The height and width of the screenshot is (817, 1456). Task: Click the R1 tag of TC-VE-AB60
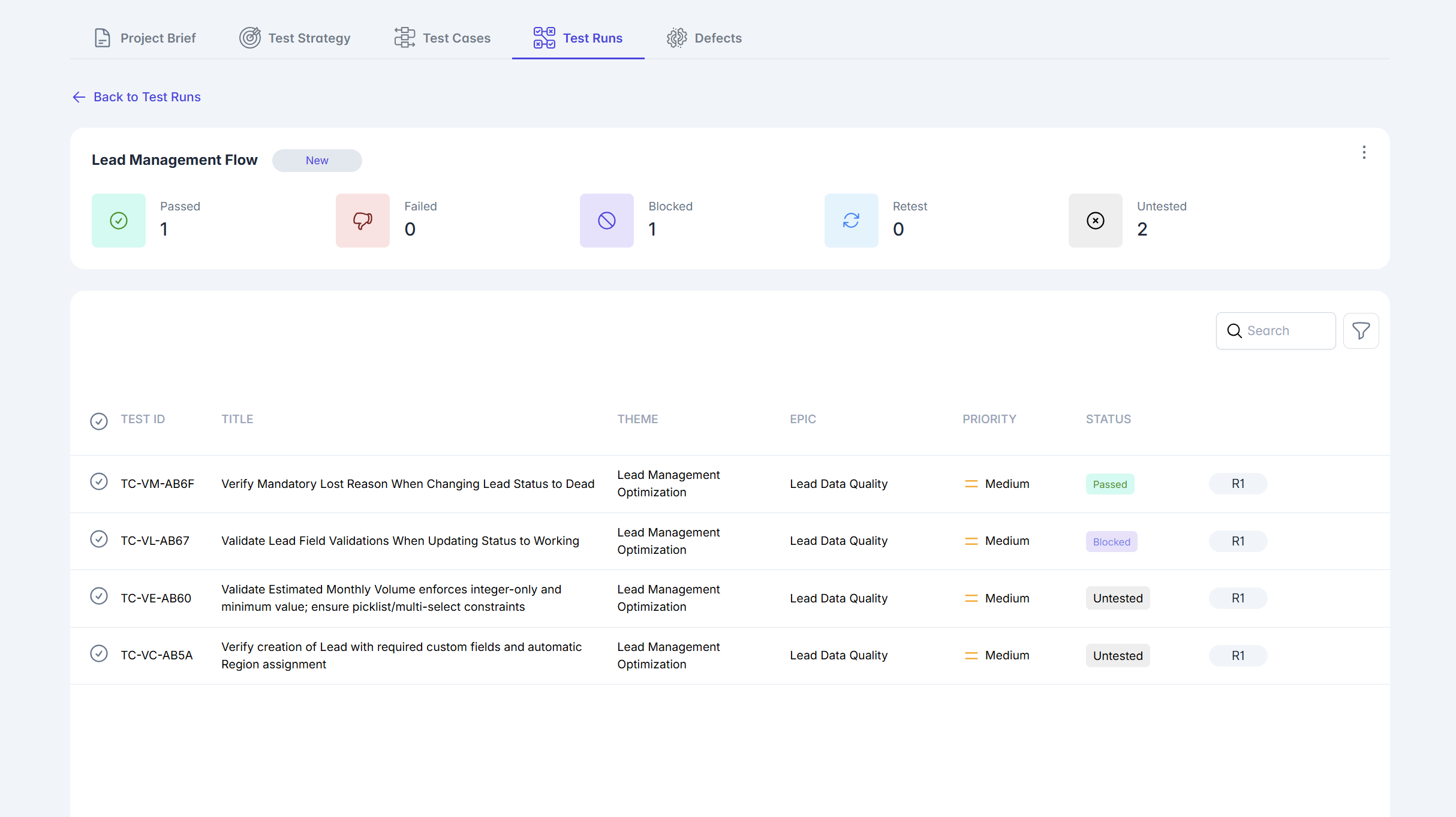coord(1238,598)
